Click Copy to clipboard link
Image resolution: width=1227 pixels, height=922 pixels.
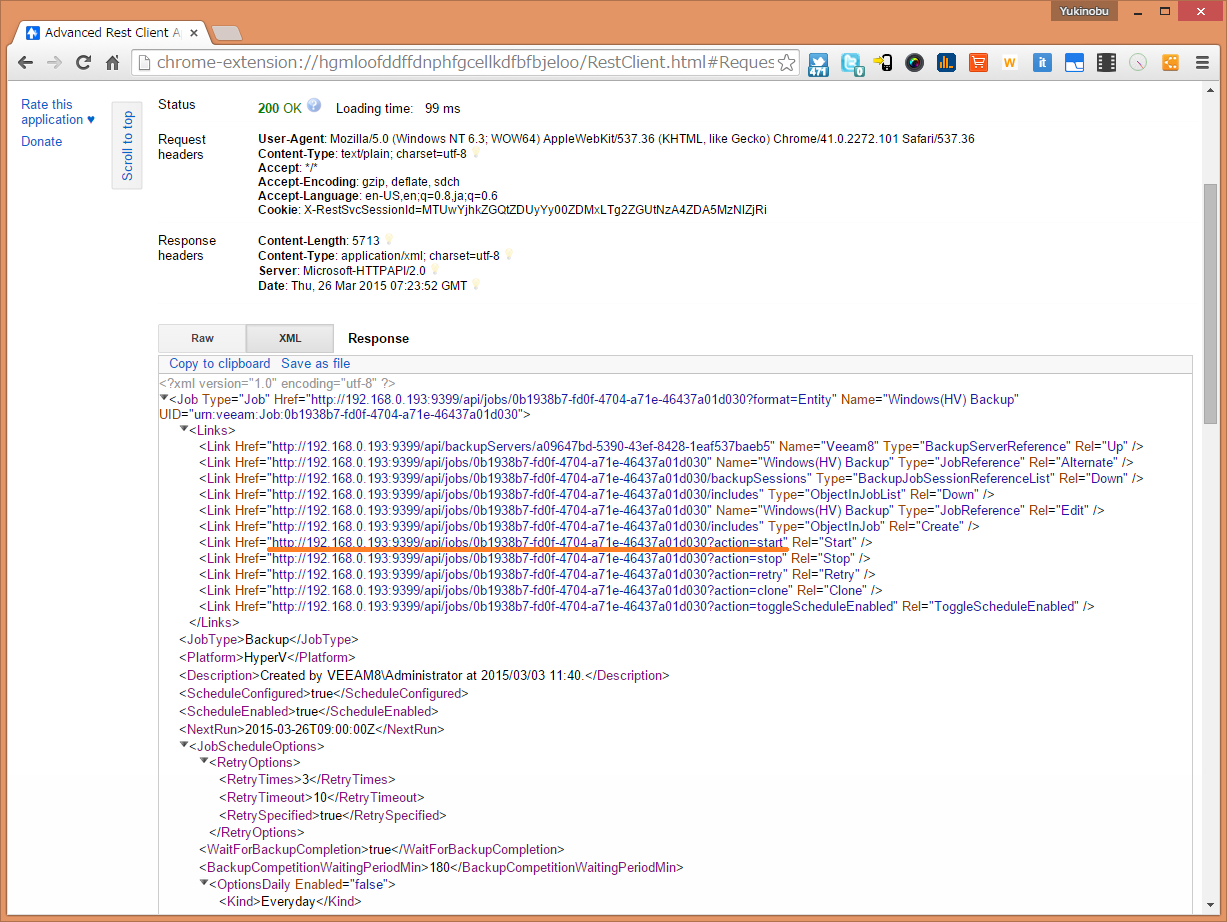220,363
